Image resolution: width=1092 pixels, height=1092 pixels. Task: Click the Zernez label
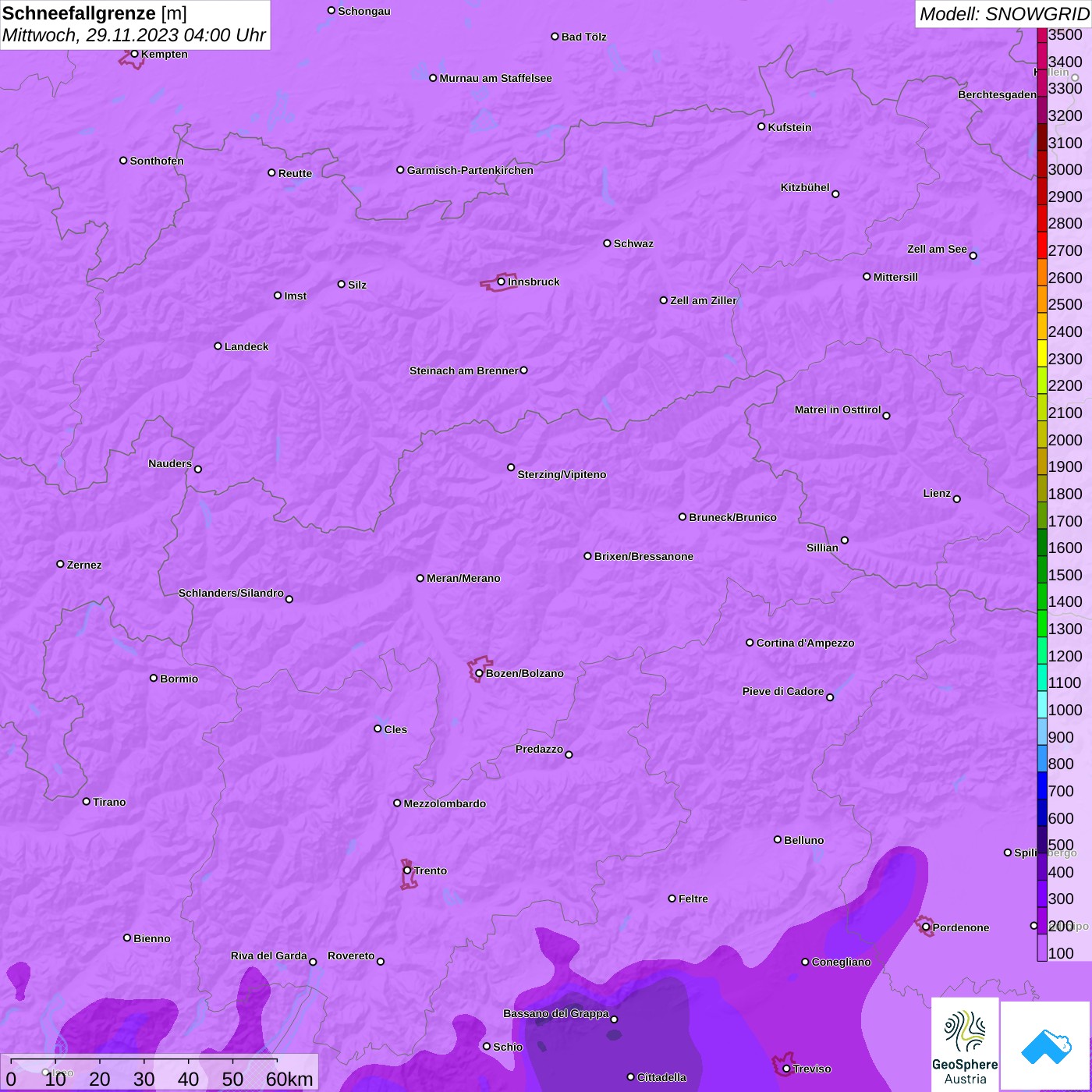click(x=84, y=565)
